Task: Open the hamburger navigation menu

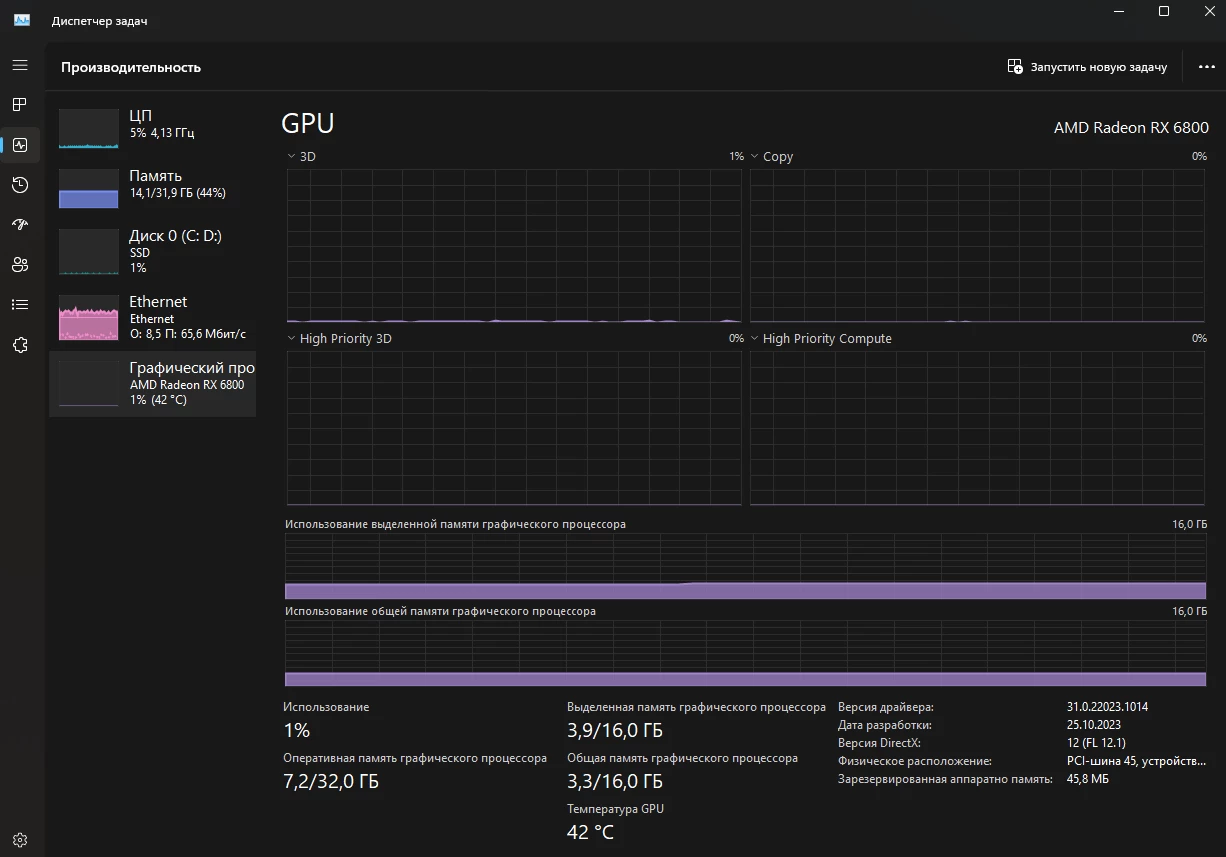Action: [x=20, y=65]
